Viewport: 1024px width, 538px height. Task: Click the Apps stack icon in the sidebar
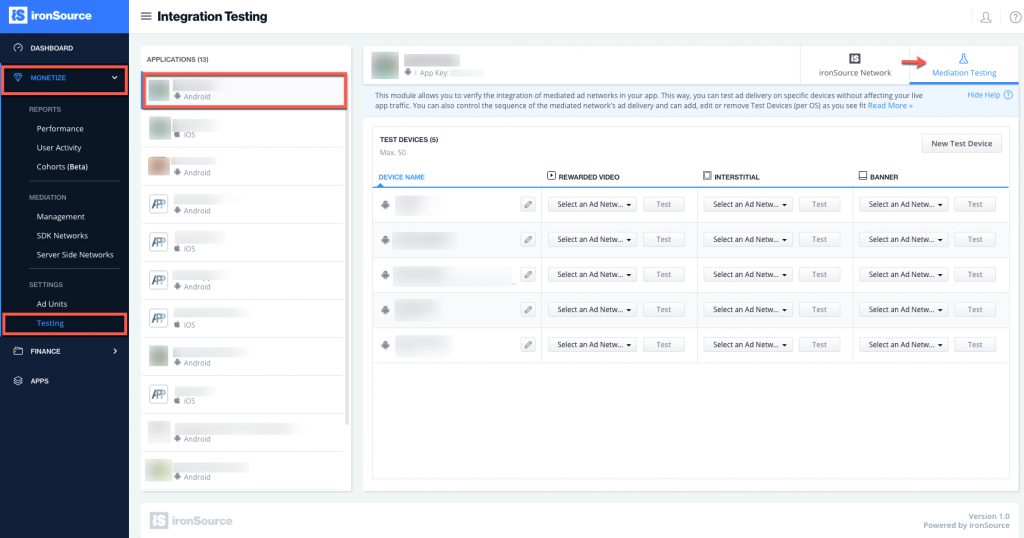point(18,381)
